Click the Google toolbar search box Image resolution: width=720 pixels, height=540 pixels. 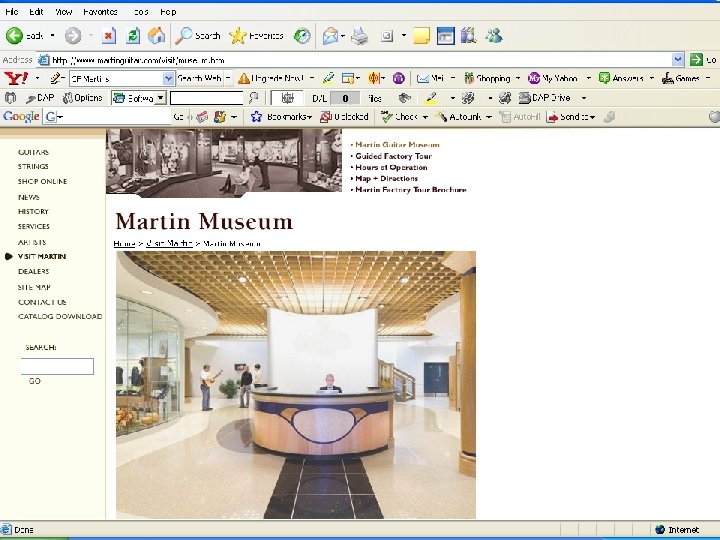click(x=107, y=117)
